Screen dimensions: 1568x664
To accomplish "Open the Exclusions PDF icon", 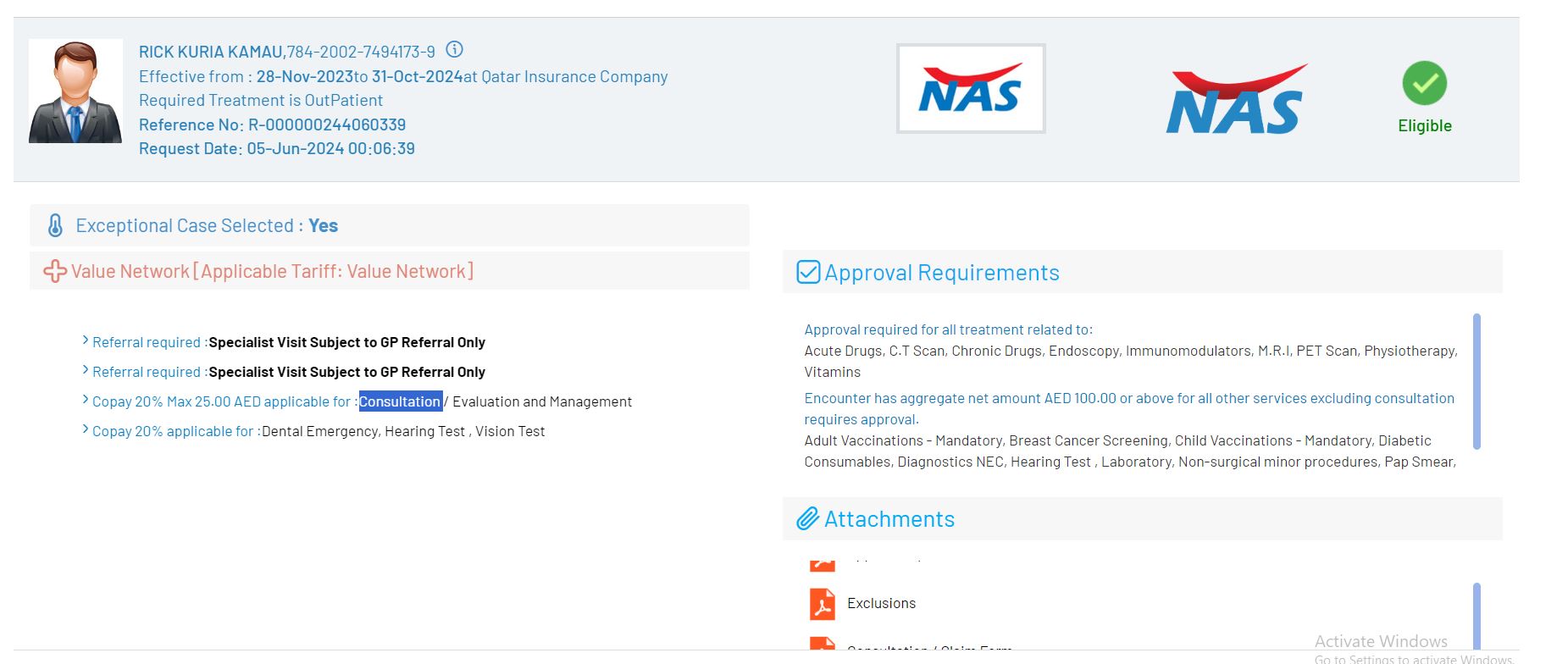I will coord(822,604).
